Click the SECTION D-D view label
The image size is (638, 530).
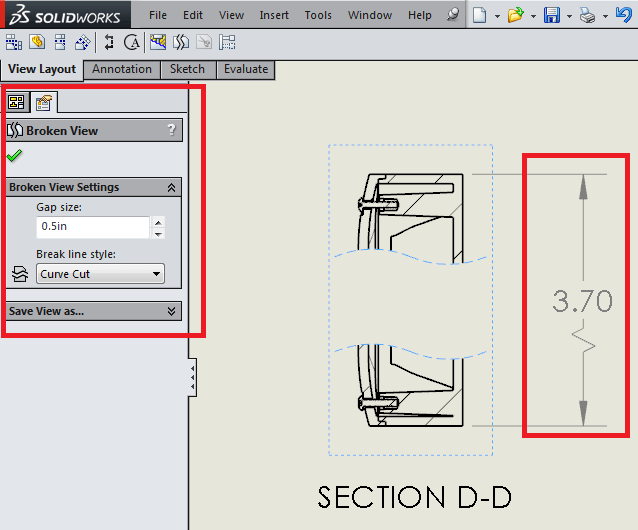[414, 497]
